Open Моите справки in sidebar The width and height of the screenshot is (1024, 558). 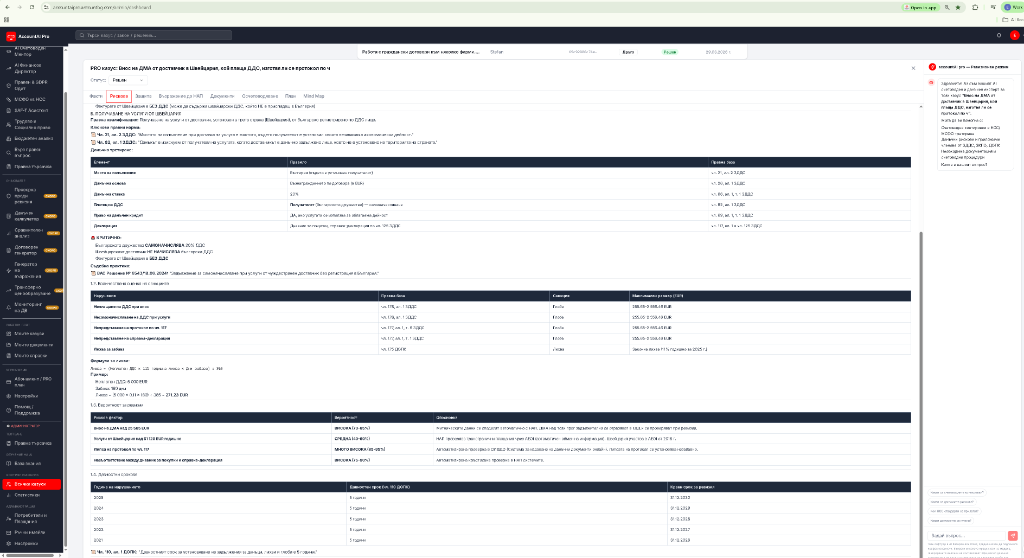click(x=31, y=356)
